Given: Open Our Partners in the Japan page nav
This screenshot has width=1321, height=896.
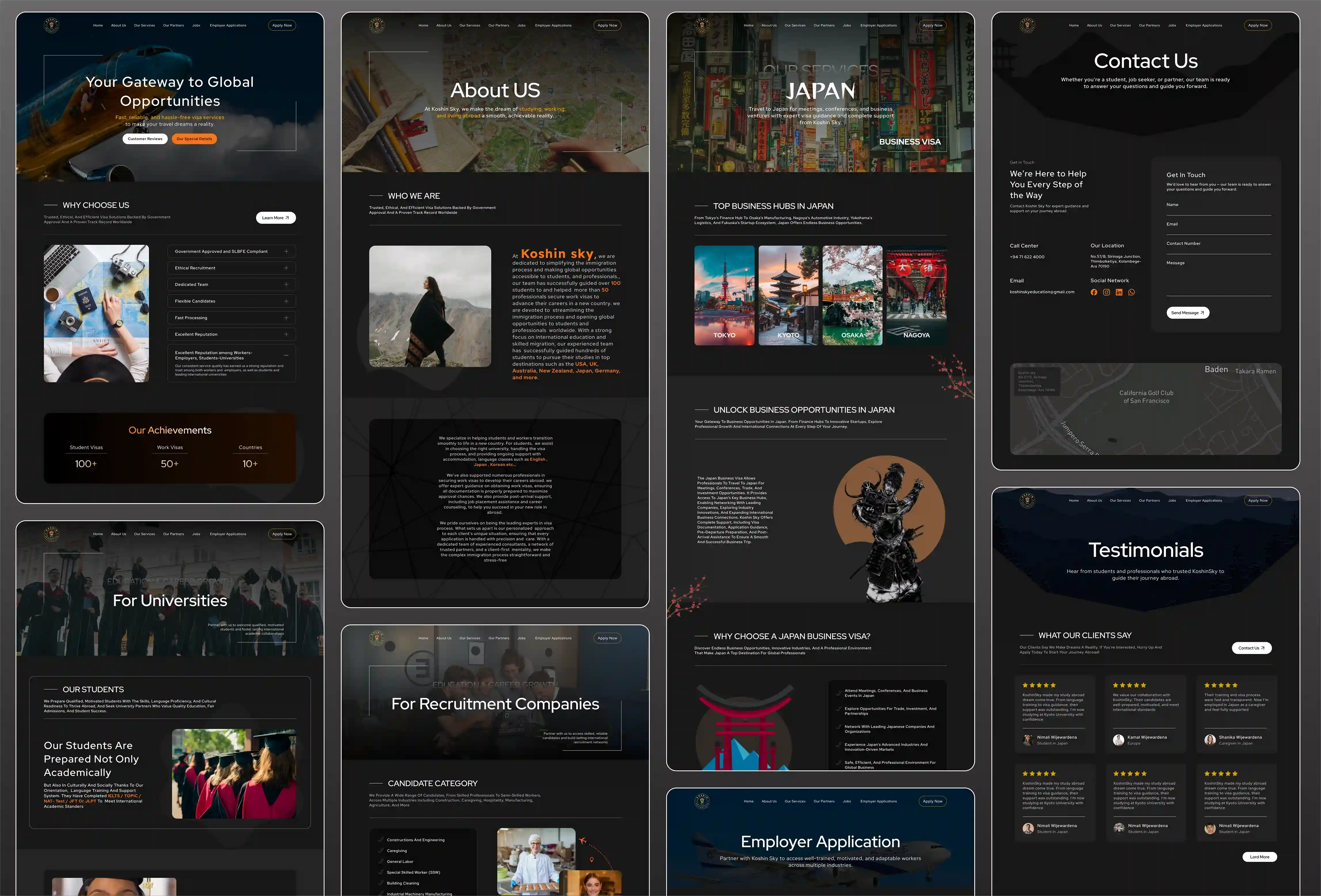Looking at the screenshot, I should (824, 26).
